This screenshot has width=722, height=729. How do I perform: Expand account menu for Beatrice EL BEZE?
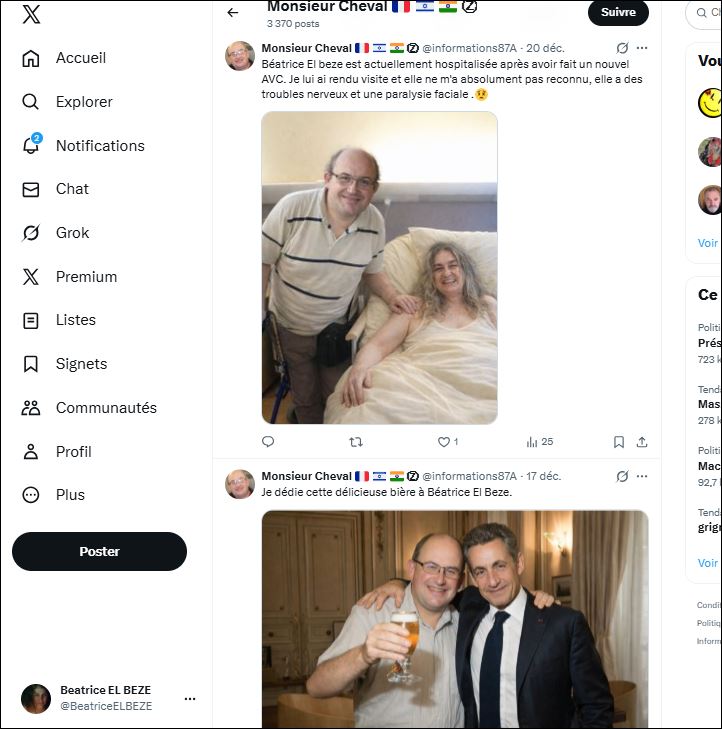point(190,698)
